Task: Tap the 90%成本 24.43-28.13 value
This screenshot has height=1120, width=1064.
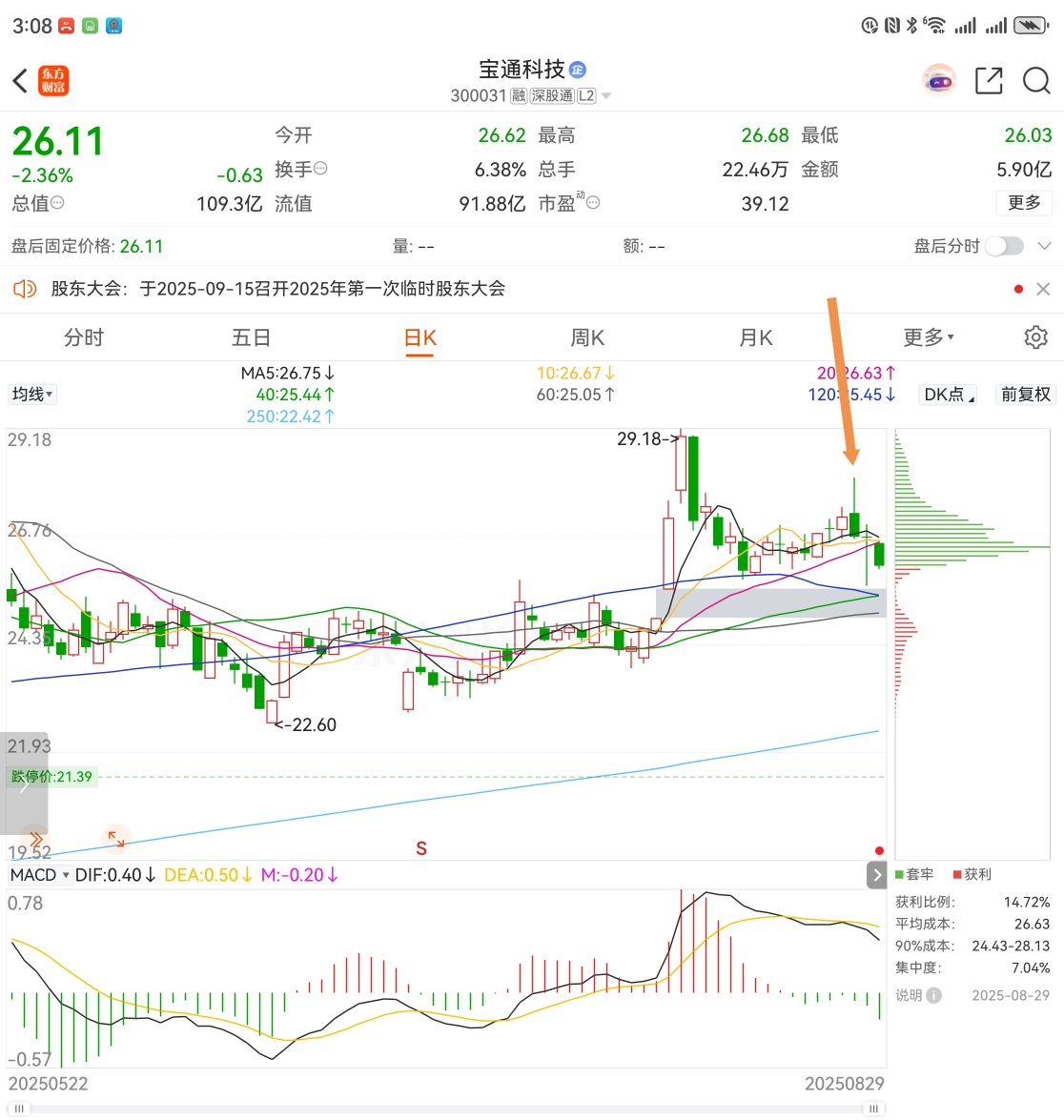Action: coord(1012,946)
